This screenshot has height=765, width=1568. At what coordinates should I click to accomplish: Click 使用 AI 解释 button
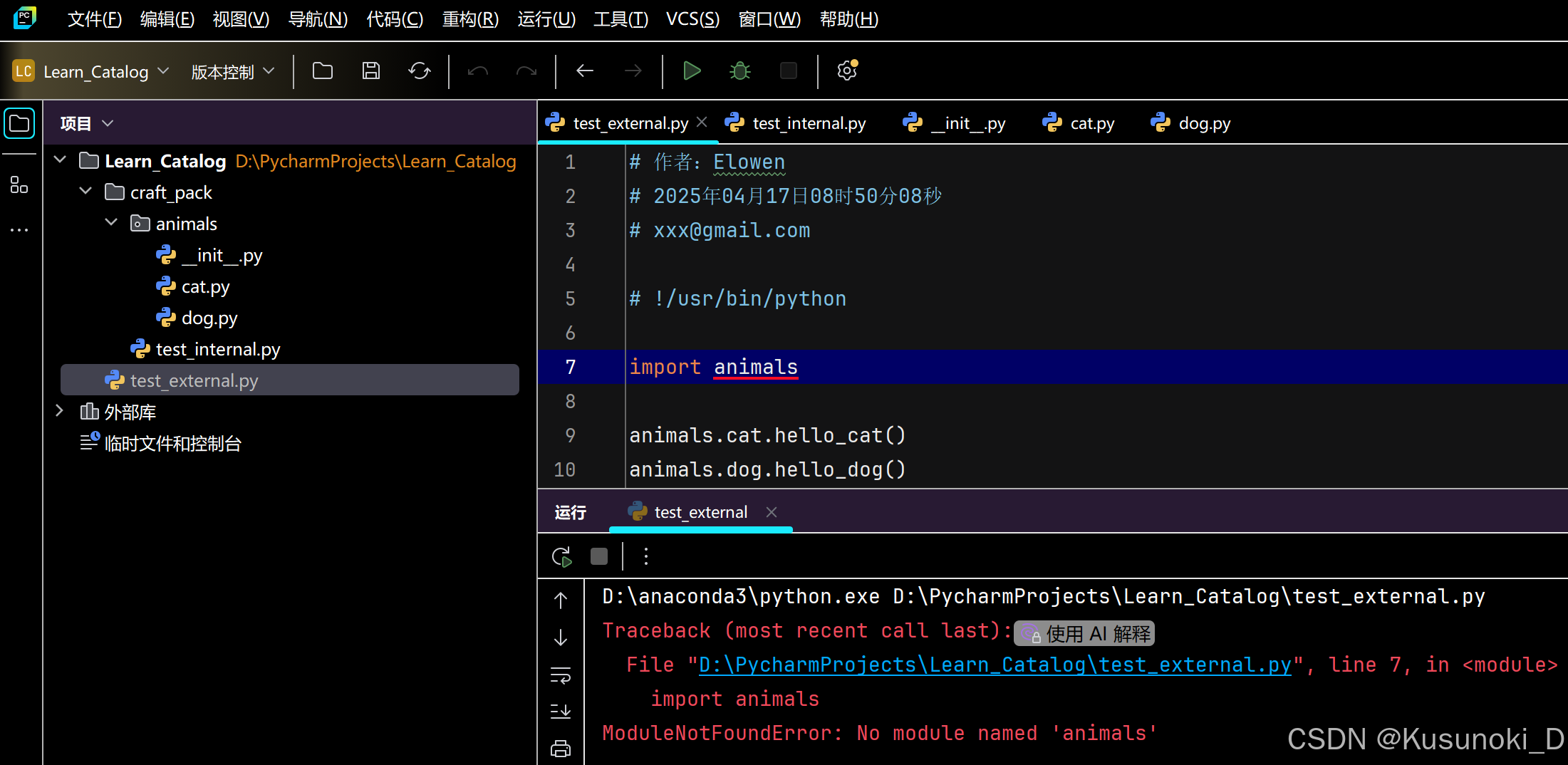pos(1084,633)
